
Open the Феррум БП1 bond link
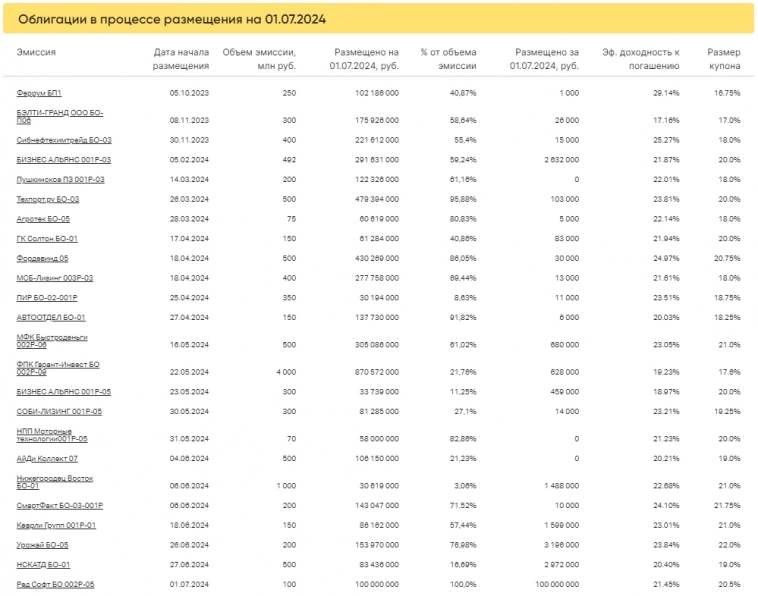tap(39, 93)
